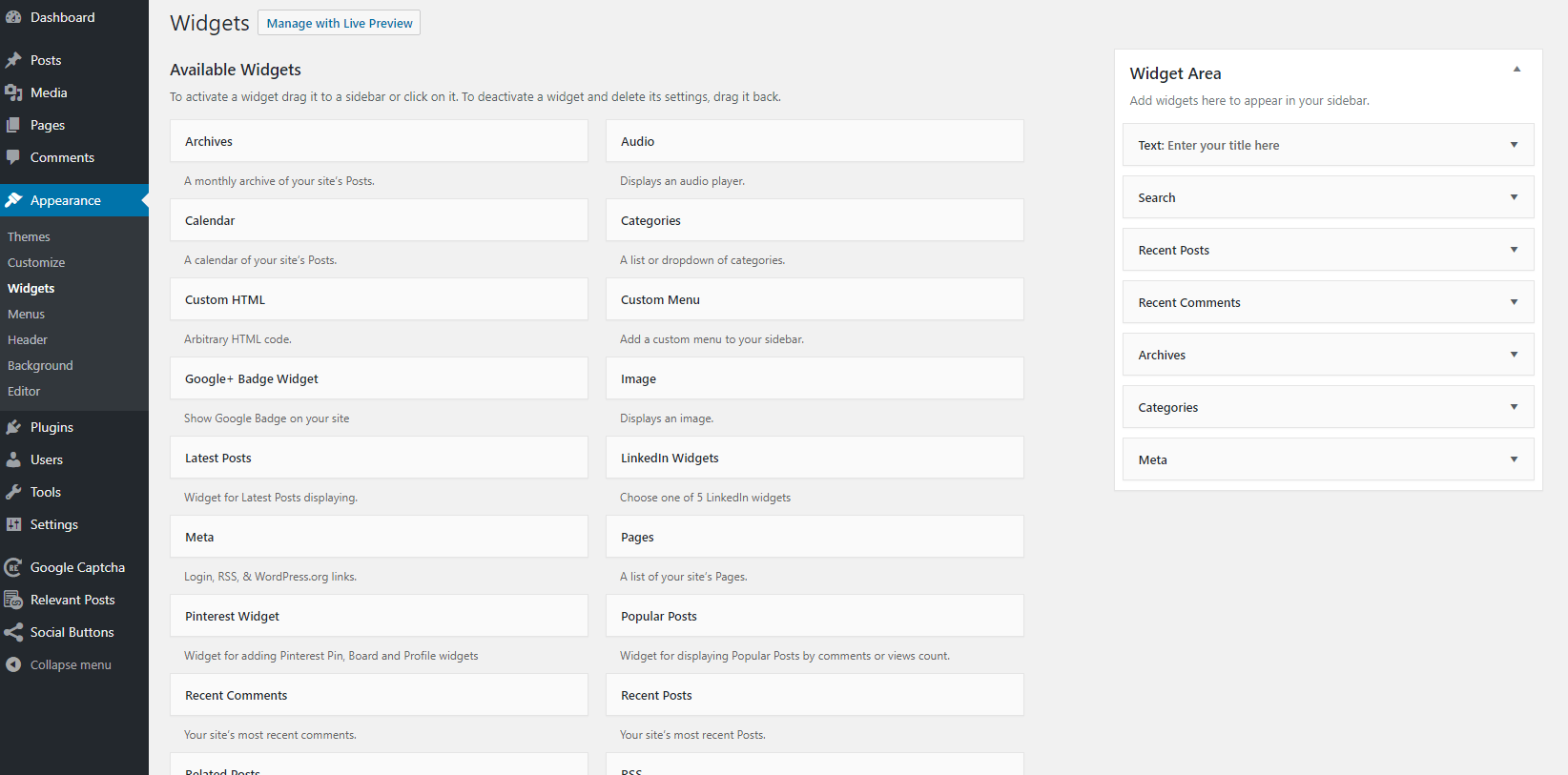Screen dimensions: 1568x775
Task: Select the Meta available widget
Action: 379,537
